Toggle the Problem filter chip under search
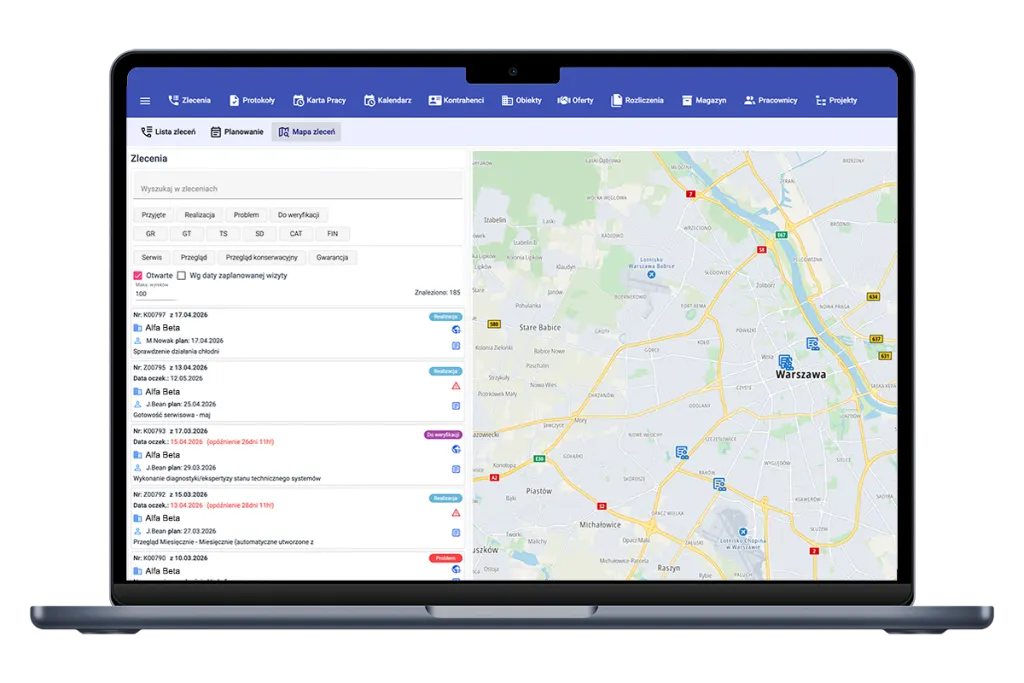The height and width of the screenshot is (683, 1024). pyautogui.click(x=246, y=215)
